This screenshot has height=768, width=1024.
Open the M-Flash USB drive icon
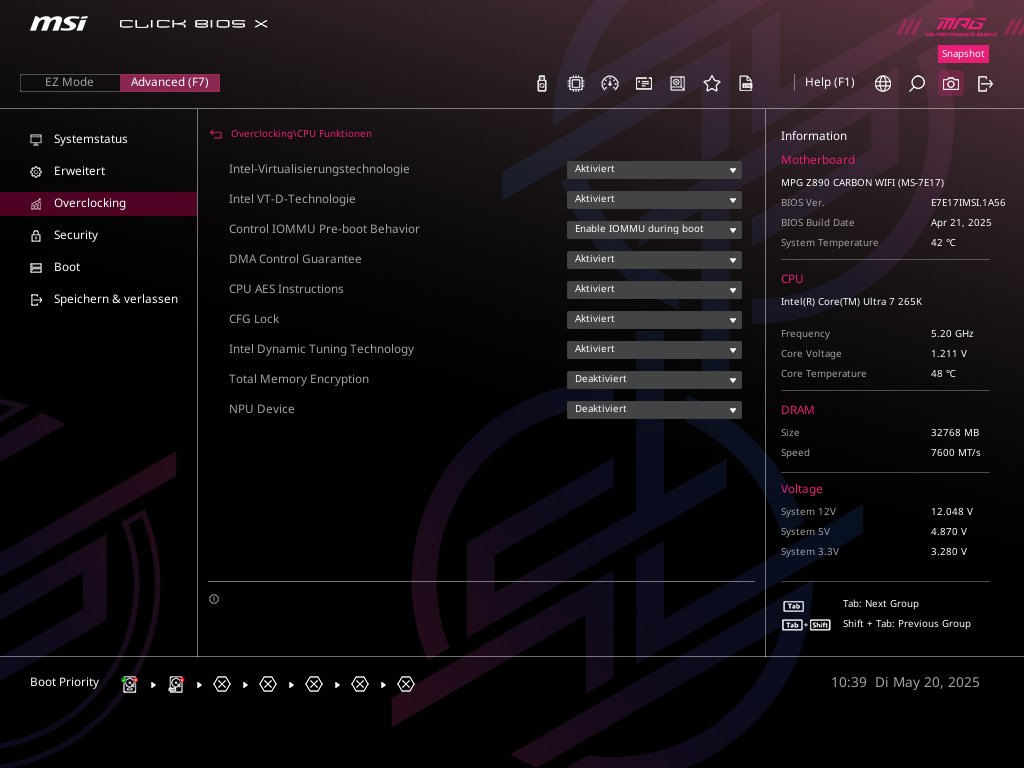tap(541, 84)
